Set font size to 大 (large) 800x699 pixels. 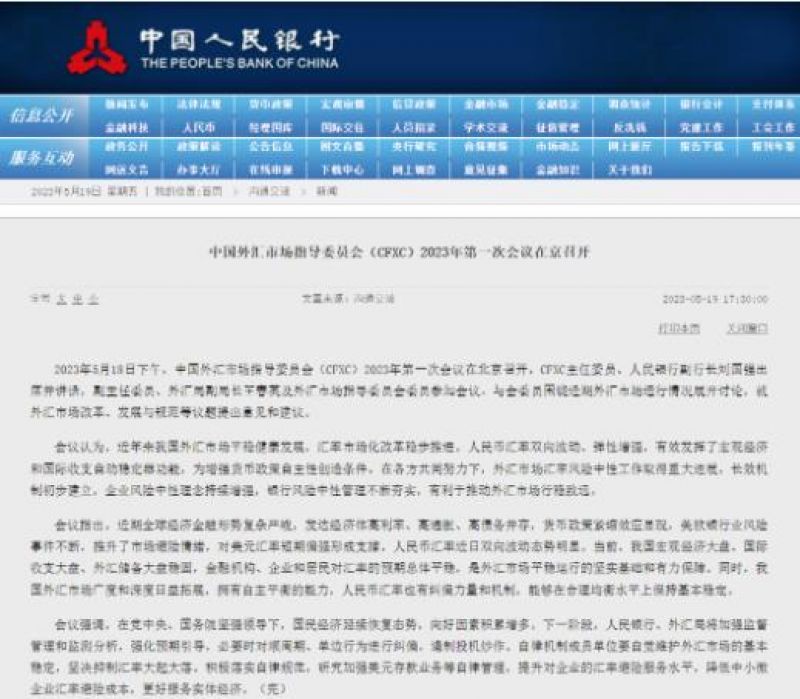61,299
